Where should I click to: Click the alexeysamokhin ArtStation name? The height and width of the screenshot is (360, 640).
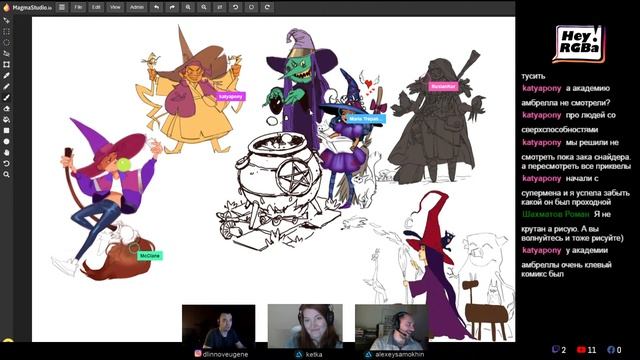[x=400, y=354]
